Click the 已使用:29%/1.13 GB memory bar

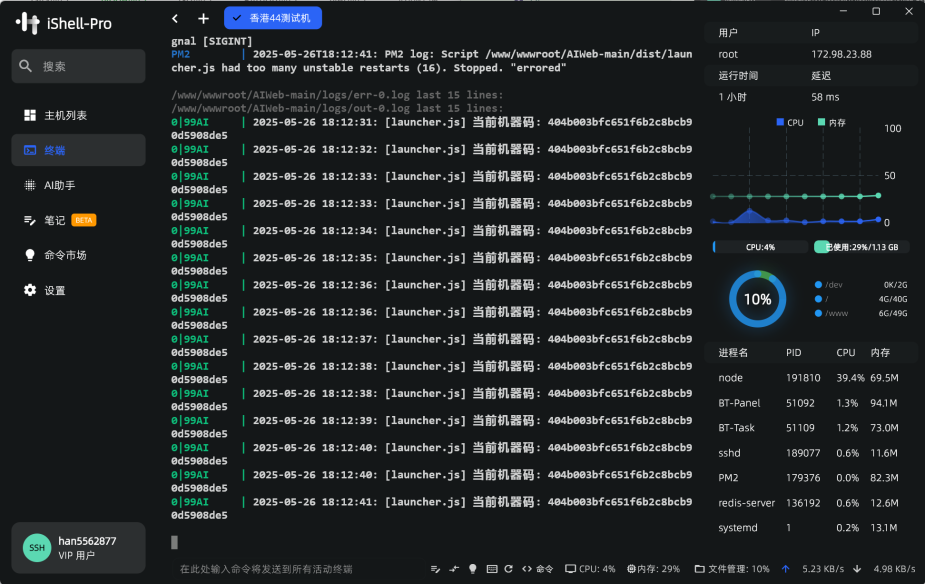[861, 247]
